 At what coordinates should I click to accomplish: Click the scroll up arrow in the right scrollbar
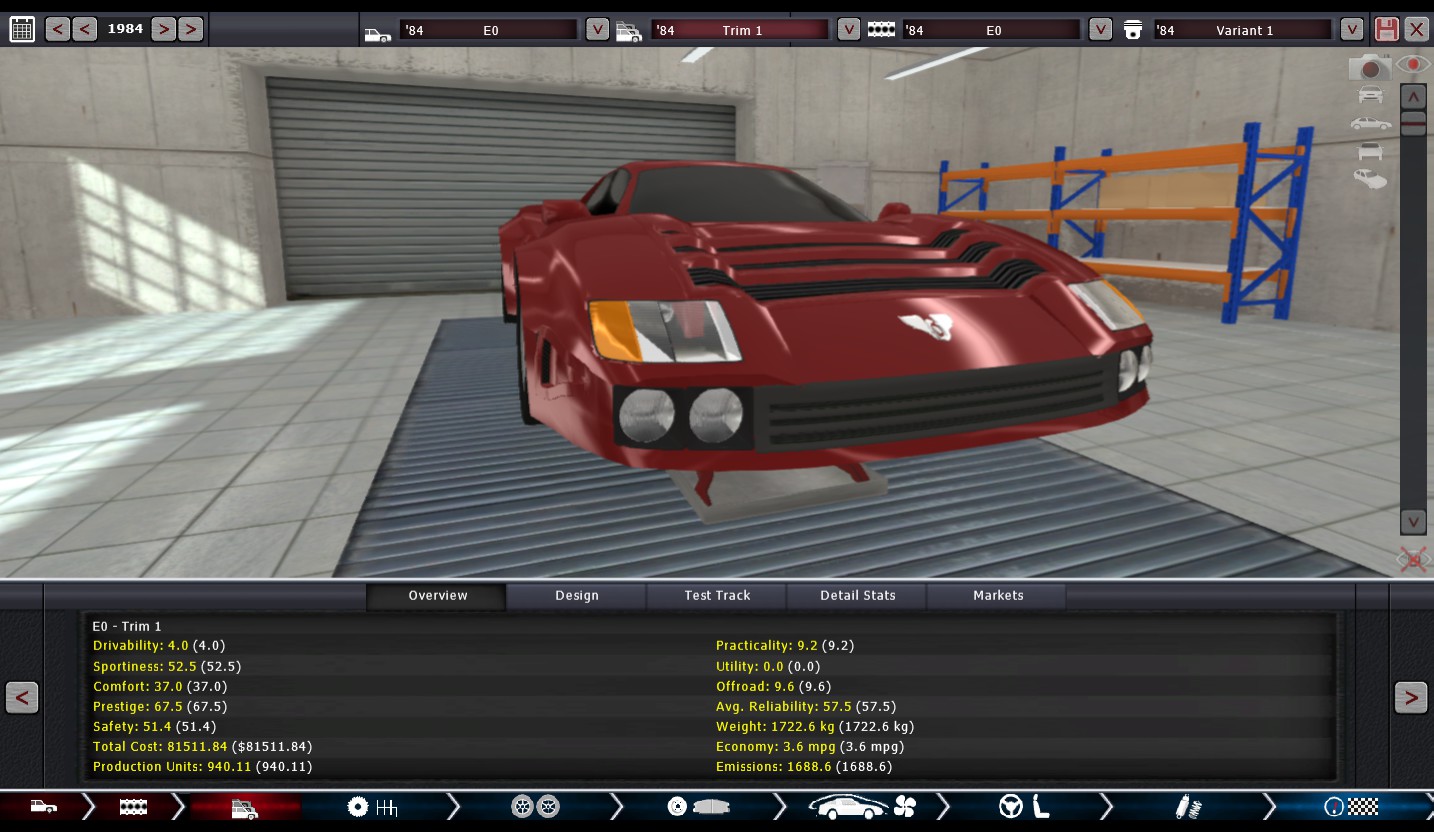coord(1413,97)
